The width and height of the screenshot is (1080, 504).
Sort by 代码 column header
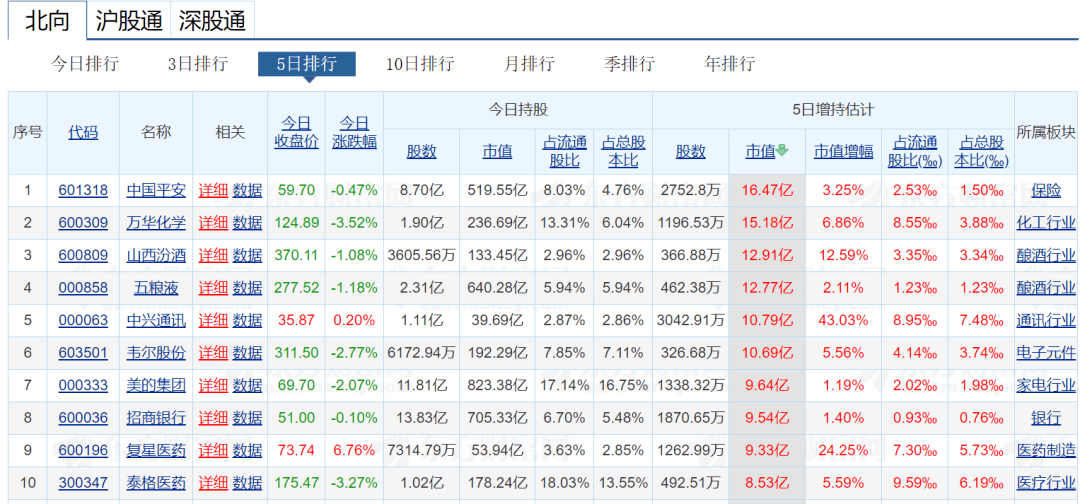[x=83, y=132]
